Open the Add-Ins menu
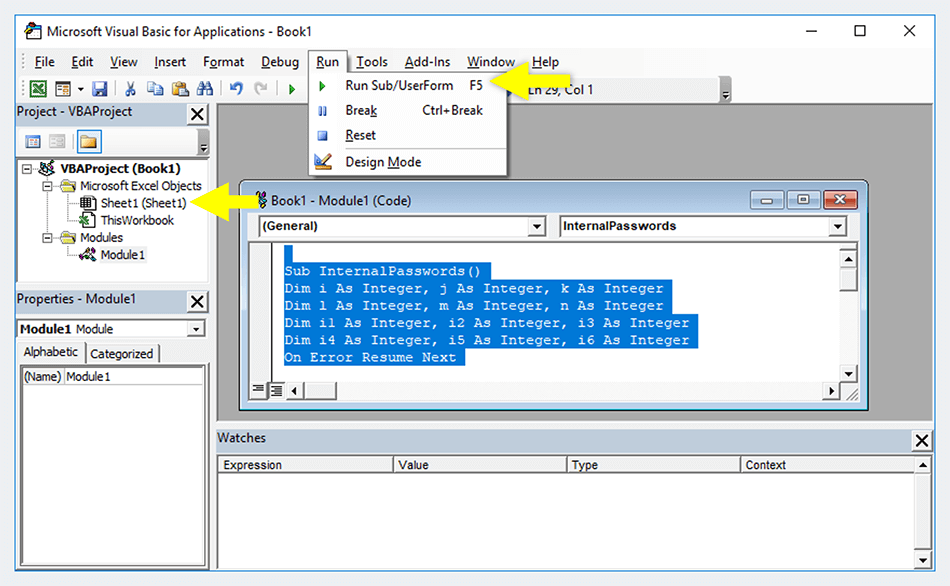Image resolution: width=950 pixels, height=586 pixels. coord(427,62)
